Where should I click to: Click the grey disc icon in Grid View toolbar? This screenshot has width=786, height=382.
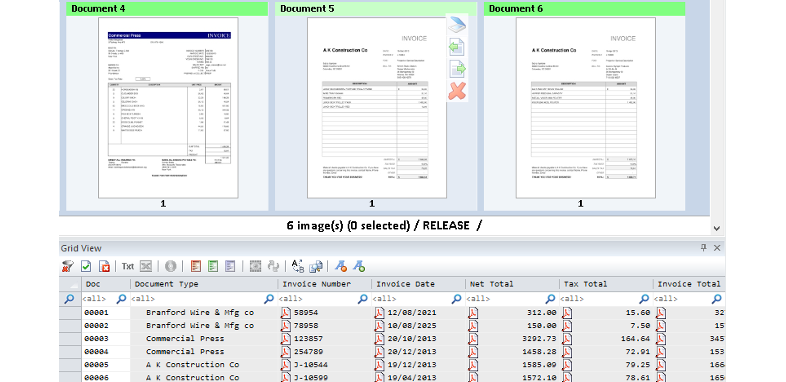(x=170, y=266)
